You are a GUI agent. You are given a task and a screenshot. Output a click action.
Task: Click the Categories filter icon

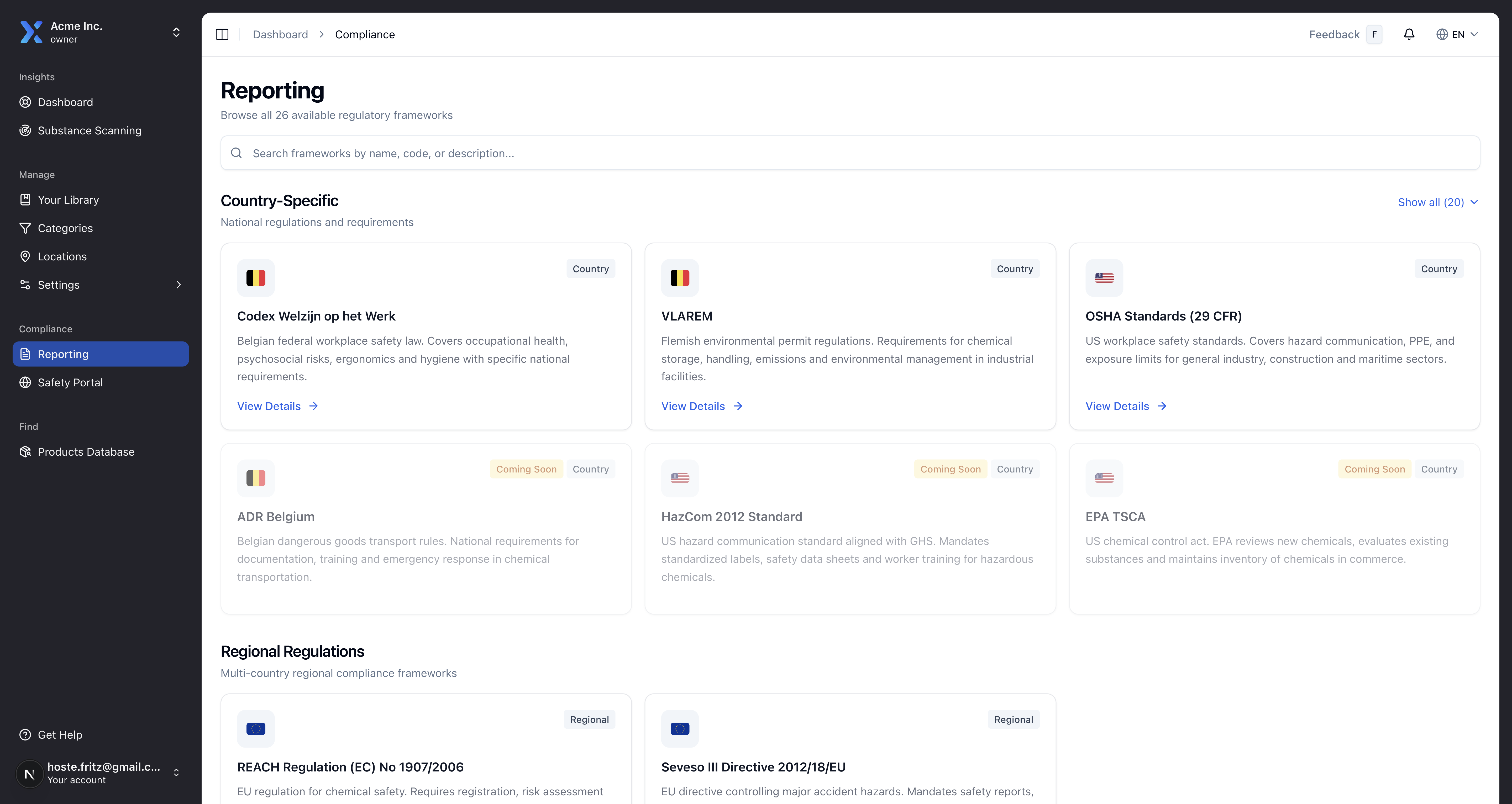click(x=25, y=228)
